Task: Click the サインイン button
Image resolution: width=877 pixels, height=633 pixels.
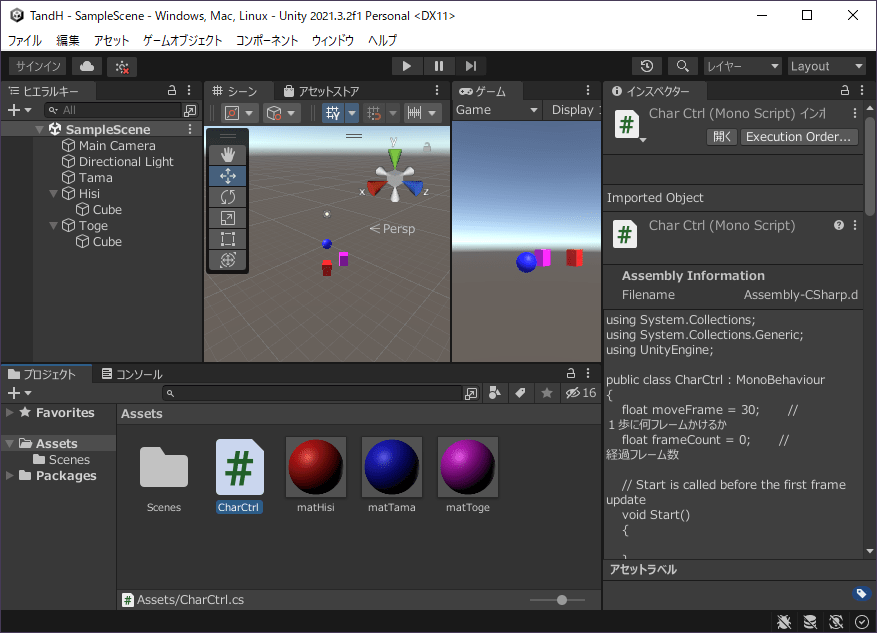Action: click(37, 67)
